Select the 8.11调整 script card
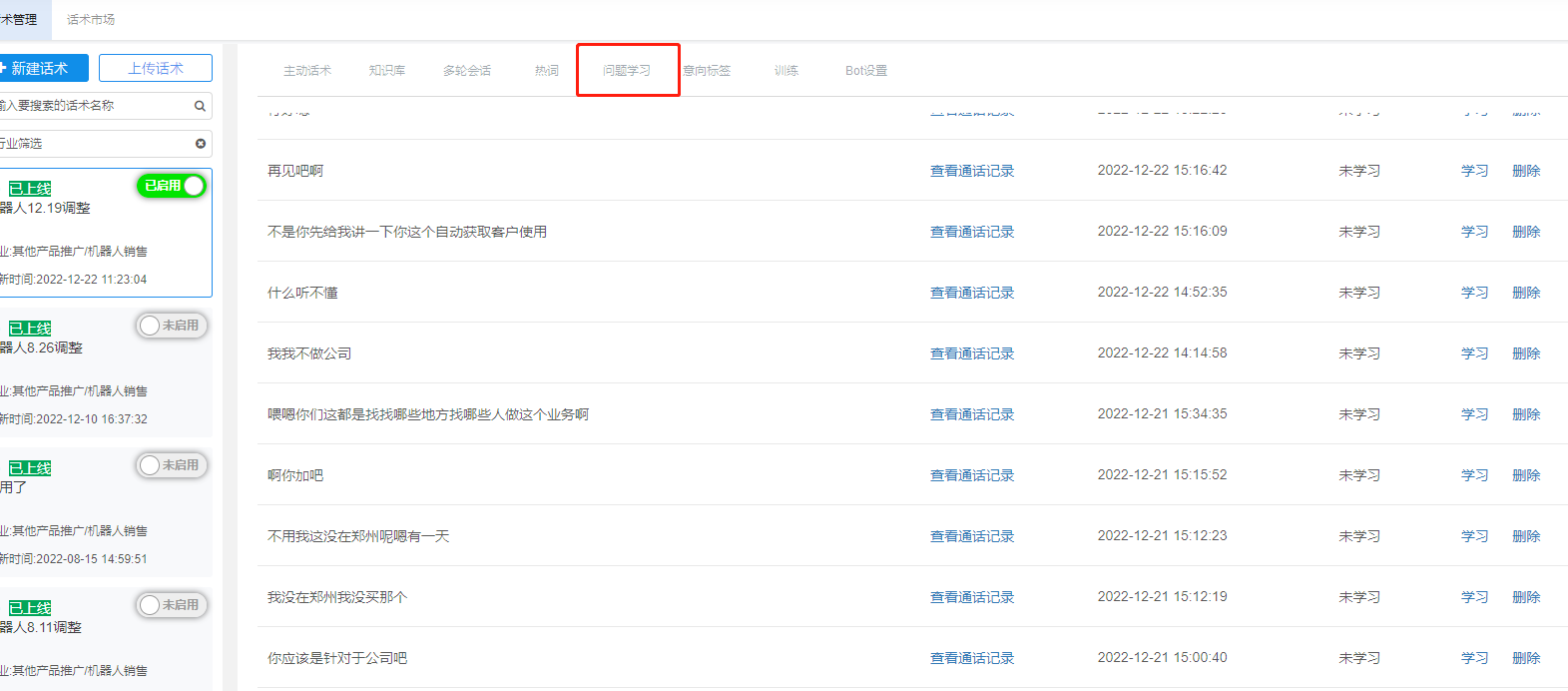This screenshot has height=691, width=1568. 106,639
